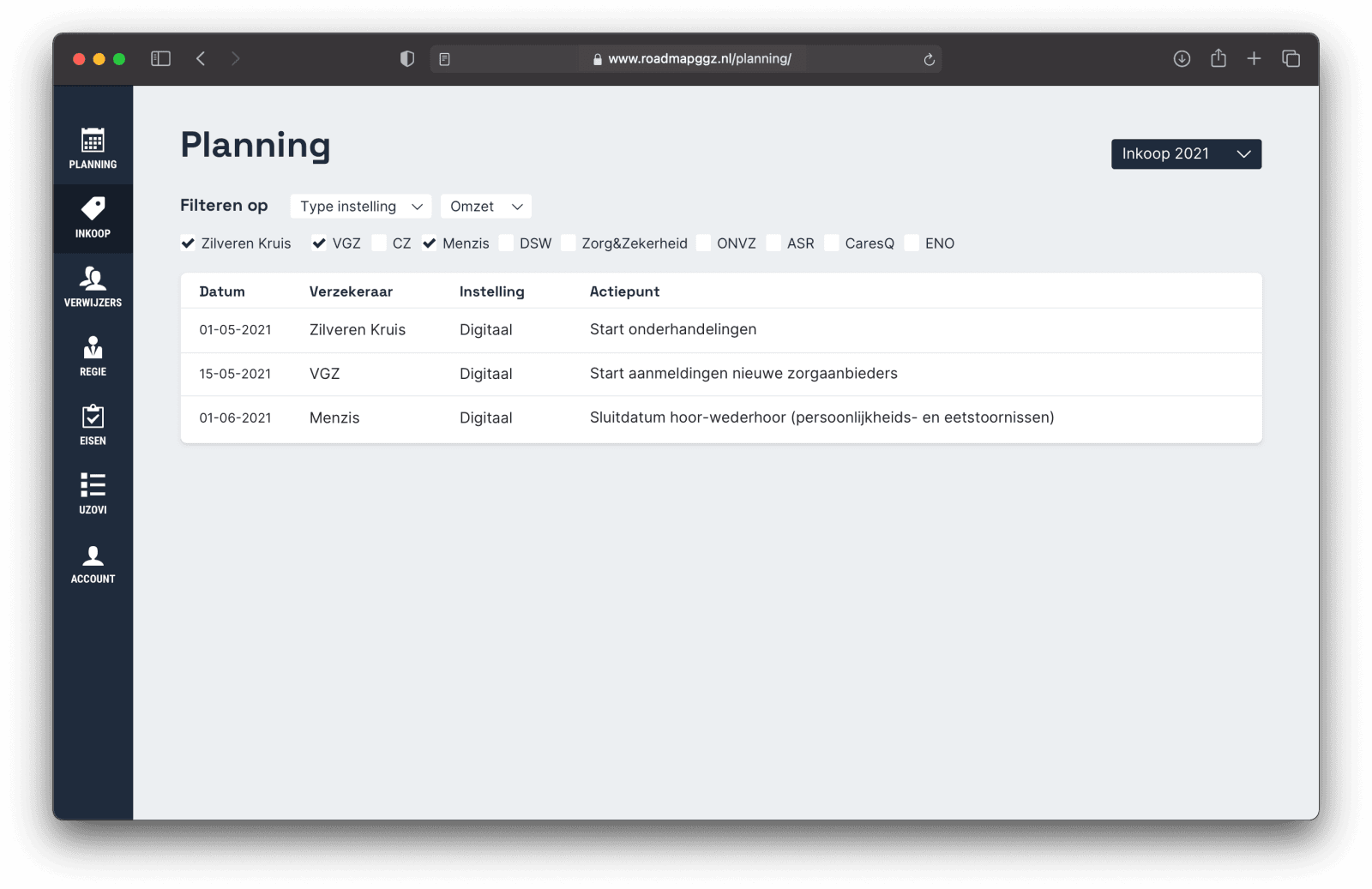The image size is (1372, 889).
Task: Click VGZ in the Verzekeraar column
Action: pos(324,374)
